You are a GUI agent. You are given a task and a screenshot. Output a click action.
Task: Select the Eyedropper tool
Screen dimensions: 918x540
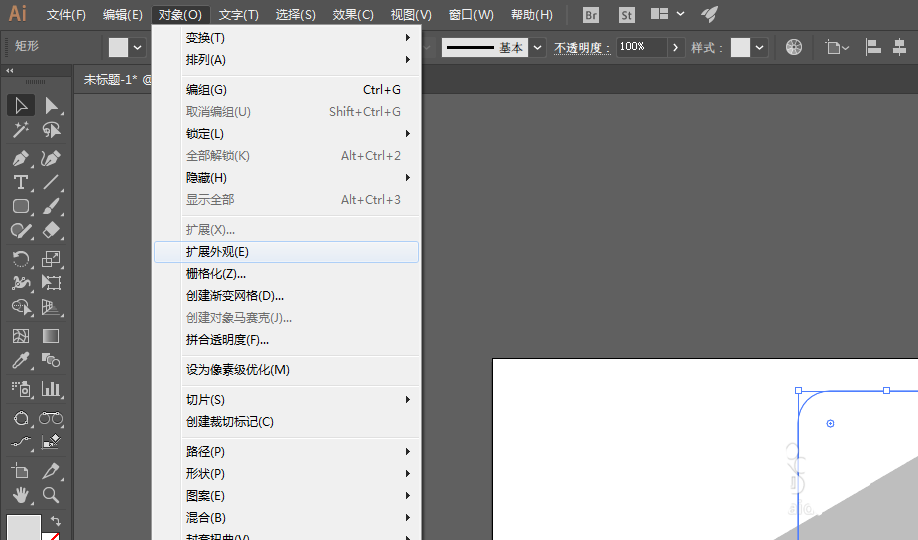pyautogui.click(x=21, y=360)
